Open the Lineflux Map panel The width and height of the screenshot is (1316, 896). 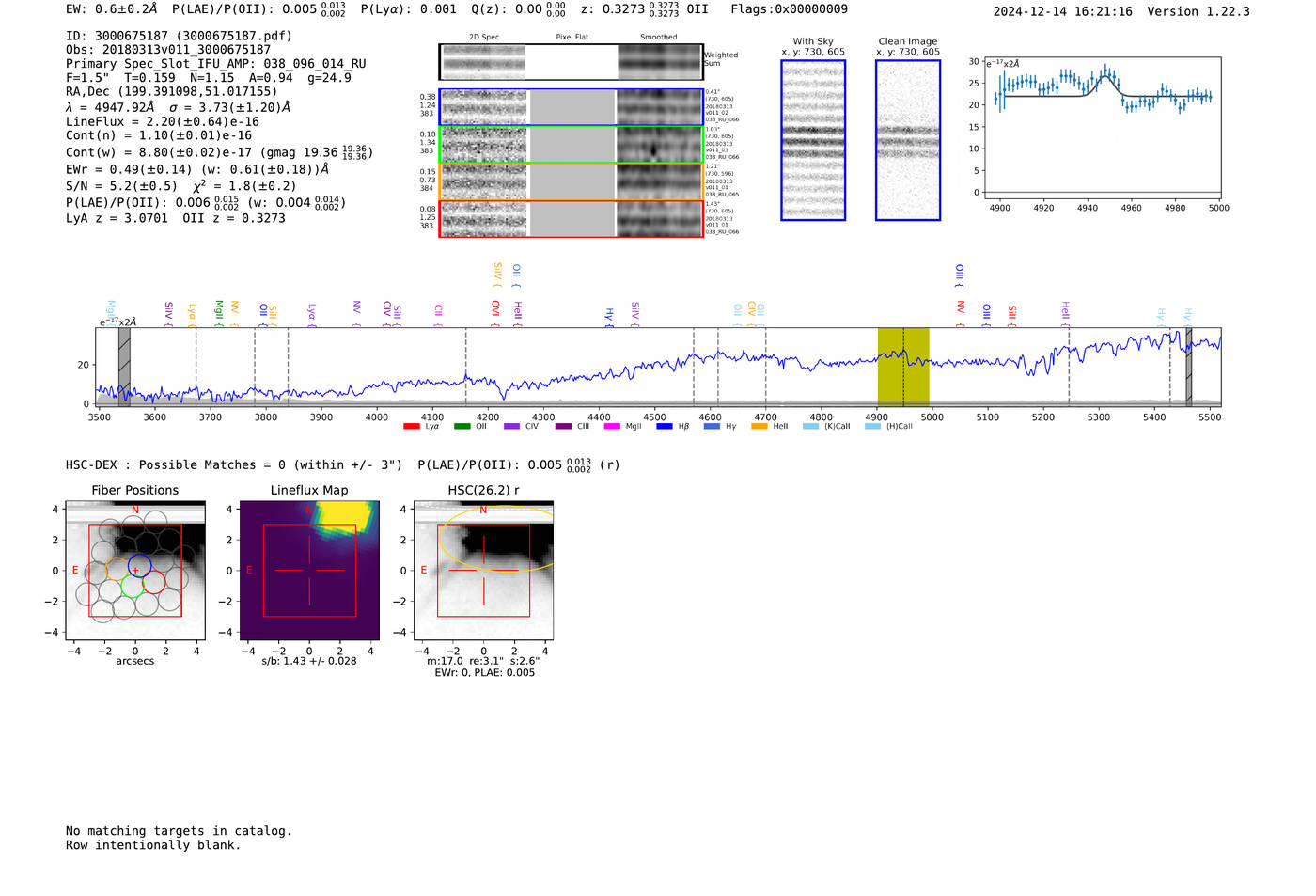[x=309, y=571]
